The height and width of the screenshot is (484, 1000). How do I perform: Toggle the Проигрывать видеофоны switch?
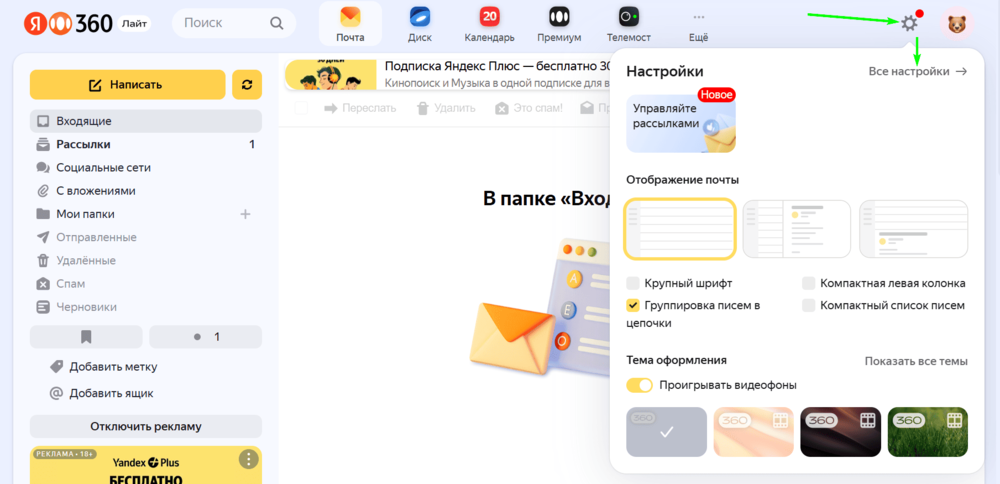pos(640,385)
